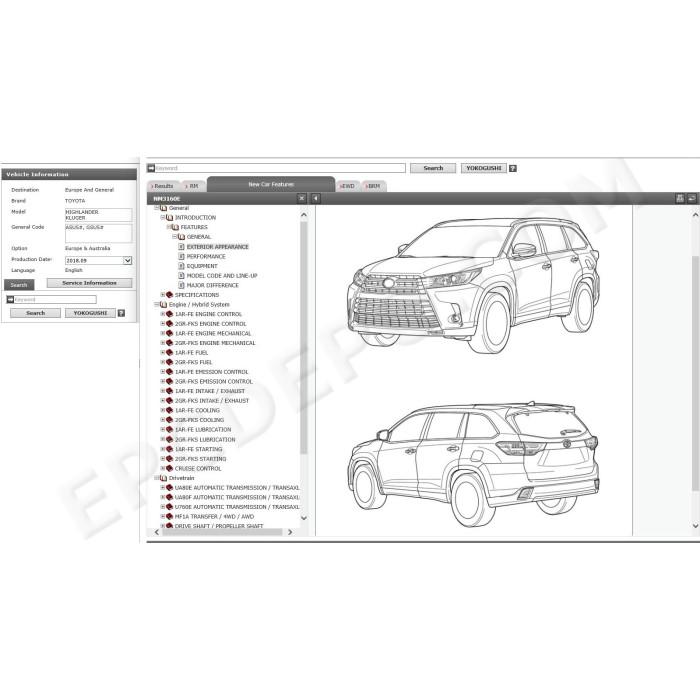The height and width of the screenshot is (700, 700).
Task: Collapse the GENERAL subfolder node
Action: coord(175,237)
